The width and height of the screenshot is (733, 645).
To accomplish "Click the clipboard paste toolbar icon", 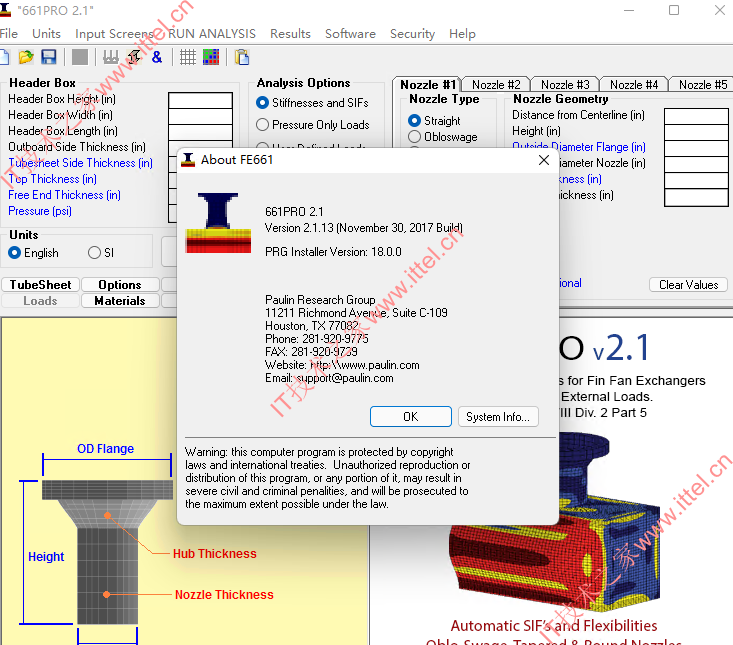I will pyautogui.click(x=242, y=57).
